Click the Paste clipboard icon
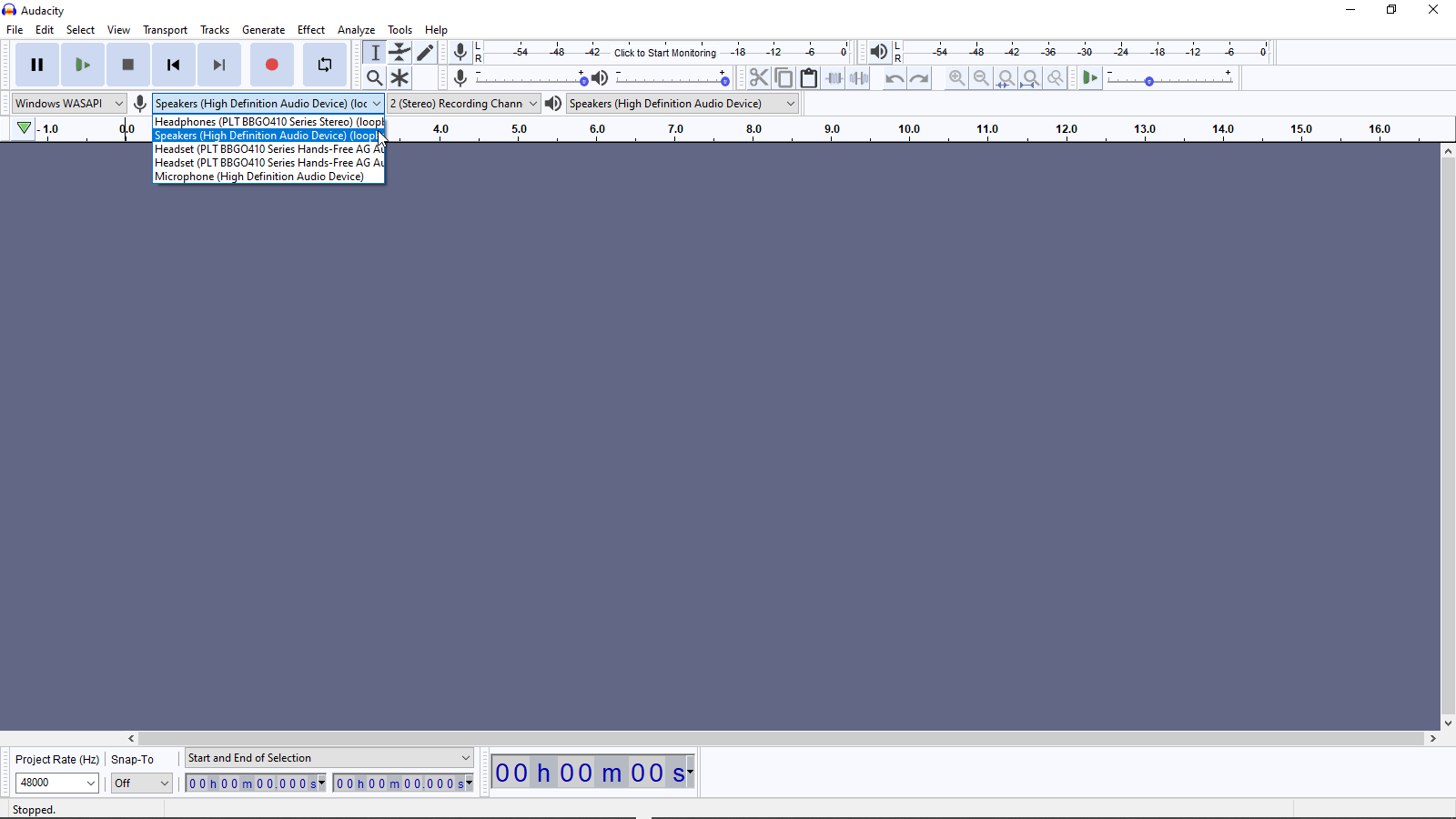 809,78
